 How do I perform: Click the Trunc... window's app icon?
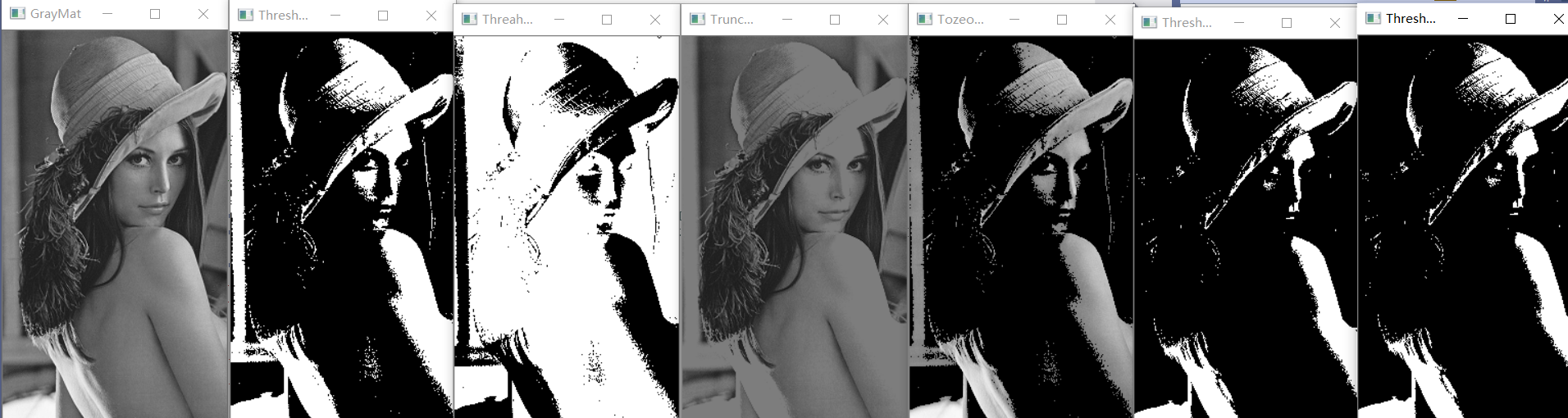(x=698, y=19)
